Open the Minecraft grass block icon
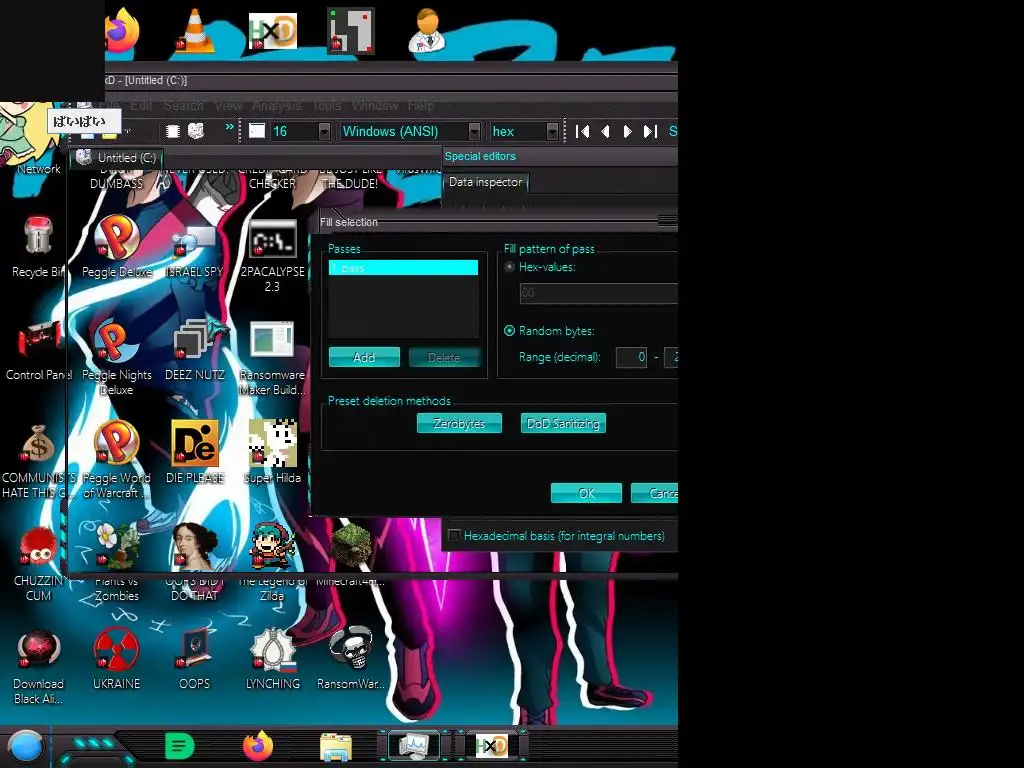The image size is (1024, 768). point(351,555)
